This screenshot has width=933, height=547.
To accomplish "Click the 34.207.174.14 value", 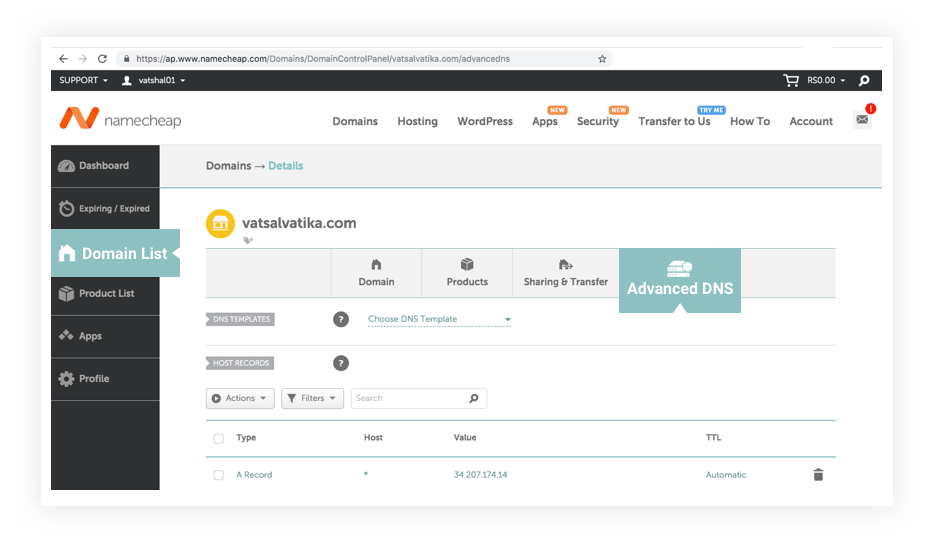I will point(480,475).
